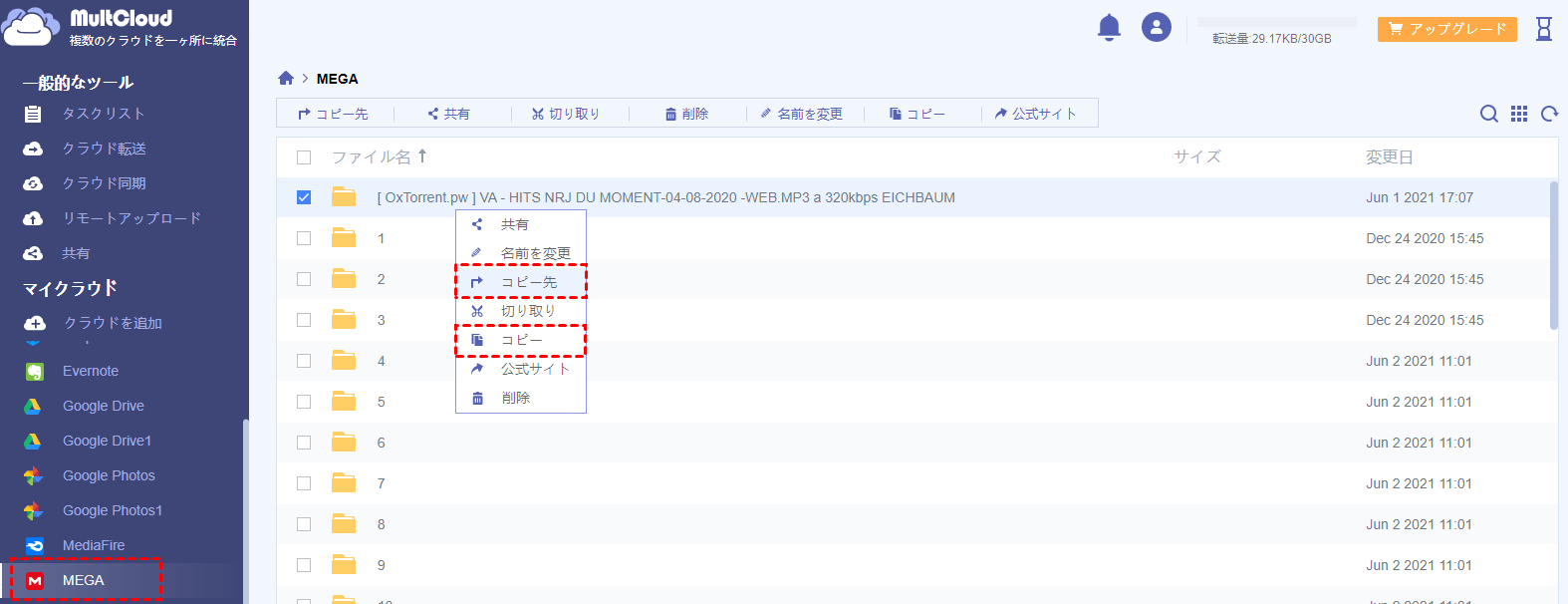Open リモートアップロード in sidebar
Viewport: 1568px width, 604px height.
(x=131, y=218)
